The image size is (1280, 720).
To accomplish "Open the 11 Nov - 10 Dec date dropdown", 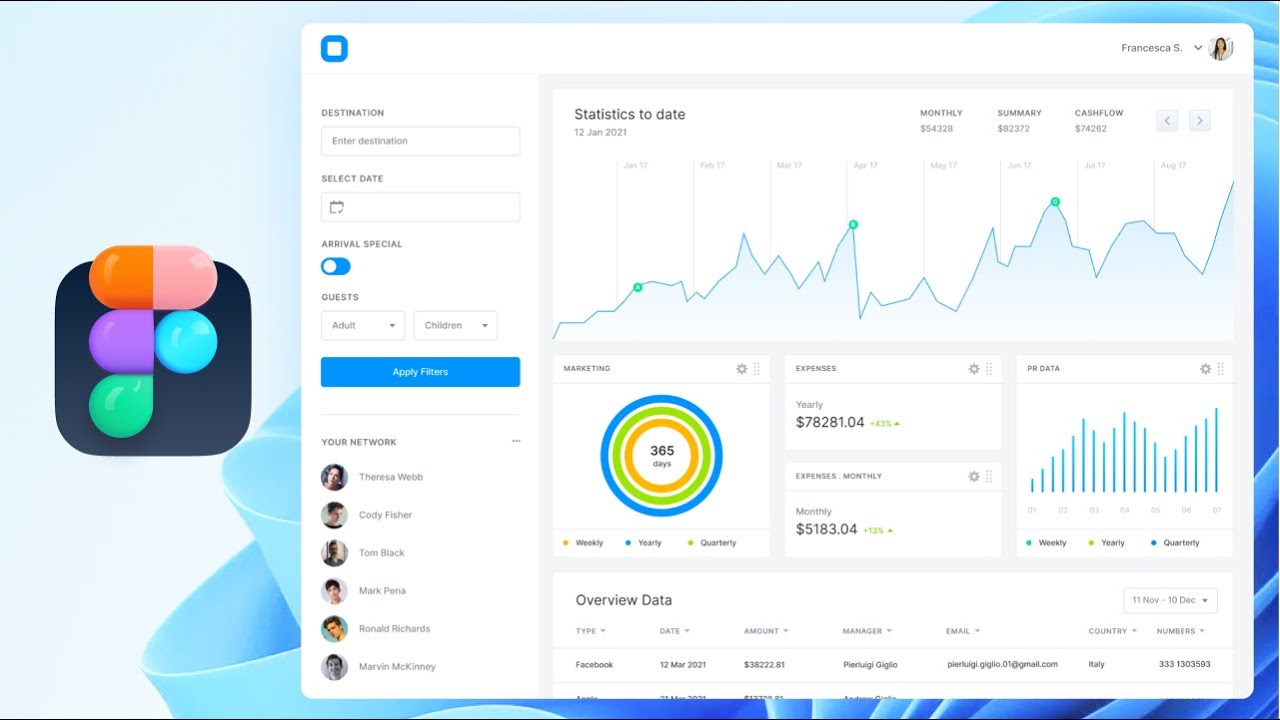I will pyautogui.click(x=1170, y=600).
